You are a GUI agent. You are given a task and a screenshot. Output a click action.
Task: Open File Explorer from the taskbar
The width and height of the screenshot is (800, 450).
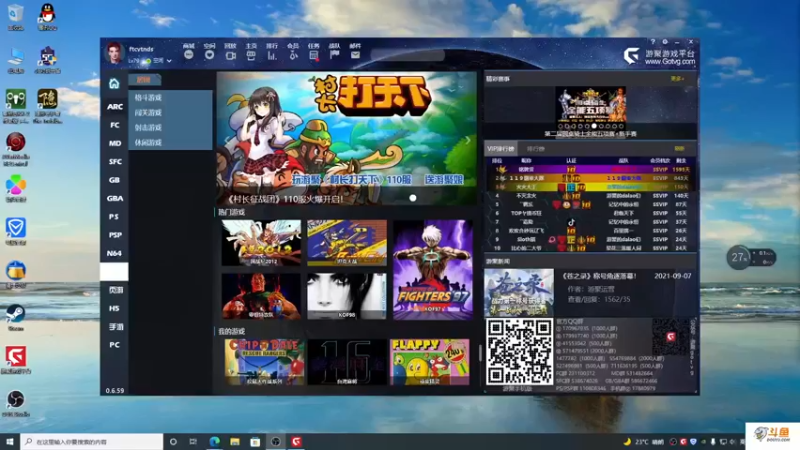tap(235, 441)
